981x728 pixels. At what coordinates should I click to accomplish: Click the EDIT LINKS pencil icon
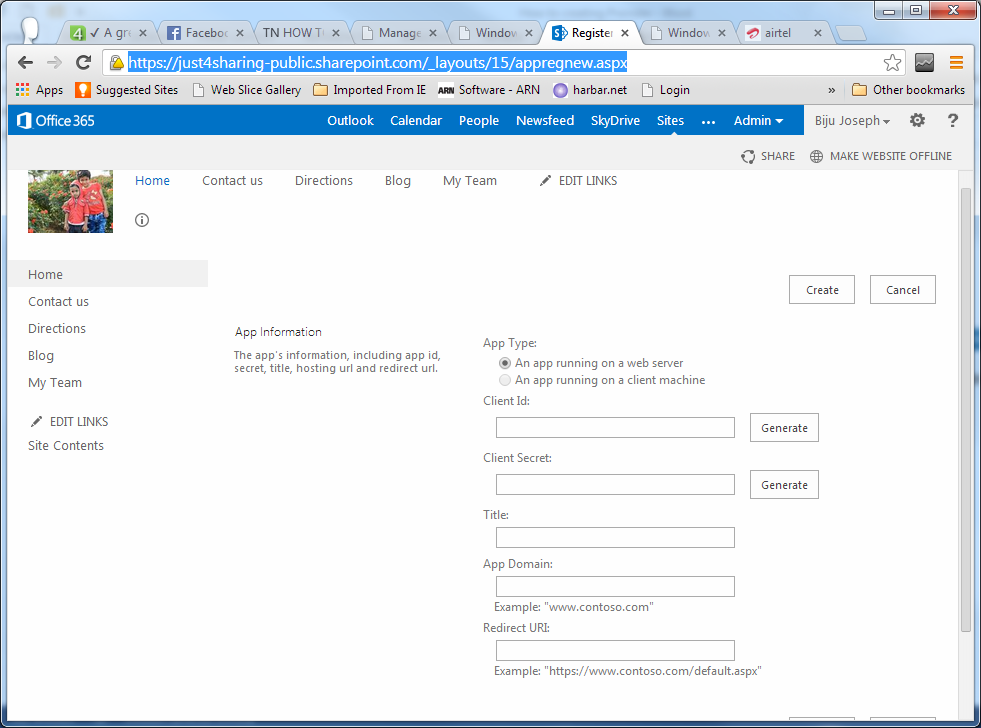[545, 180]
